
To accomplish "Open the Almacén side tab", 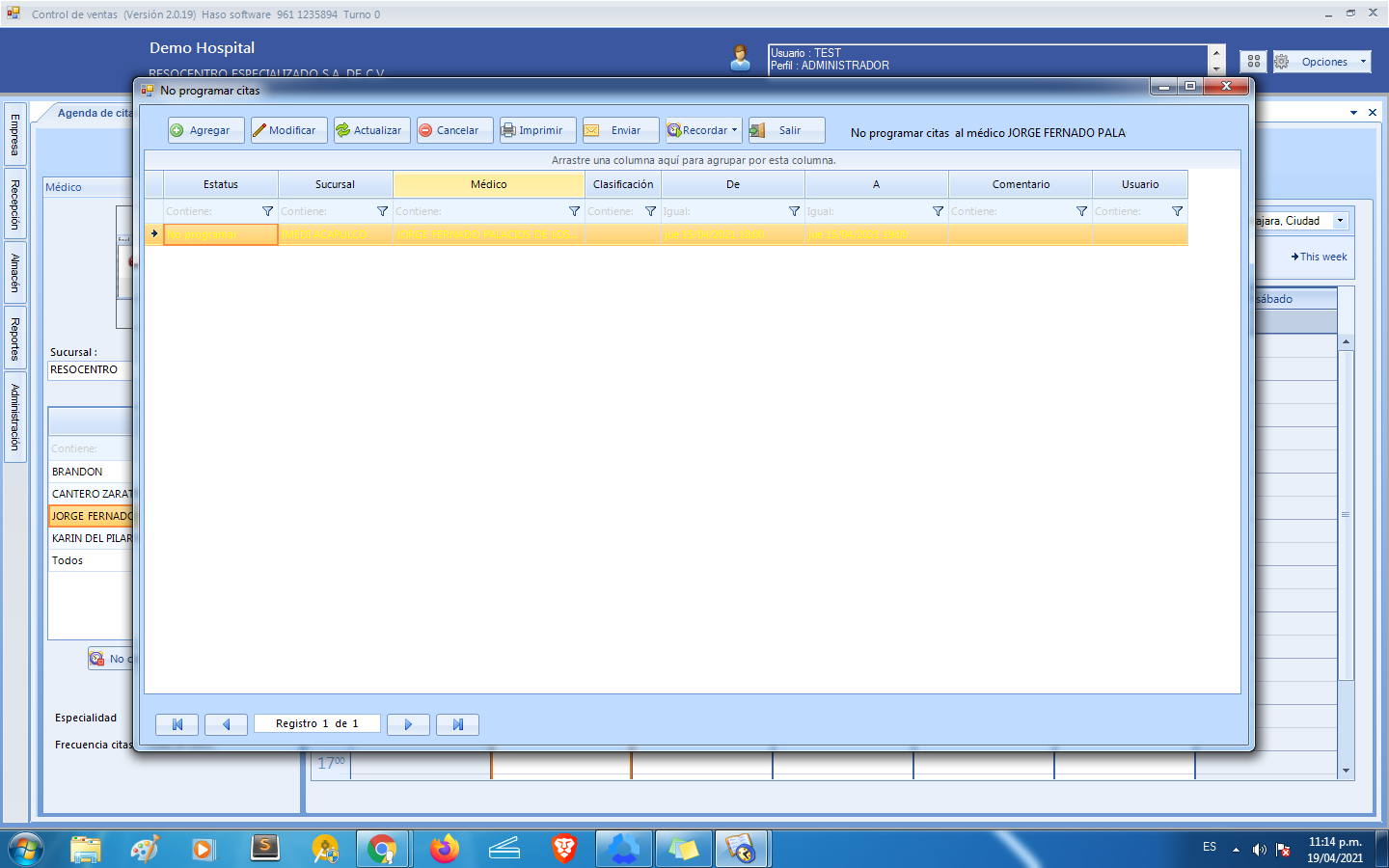I will (15, 273).
